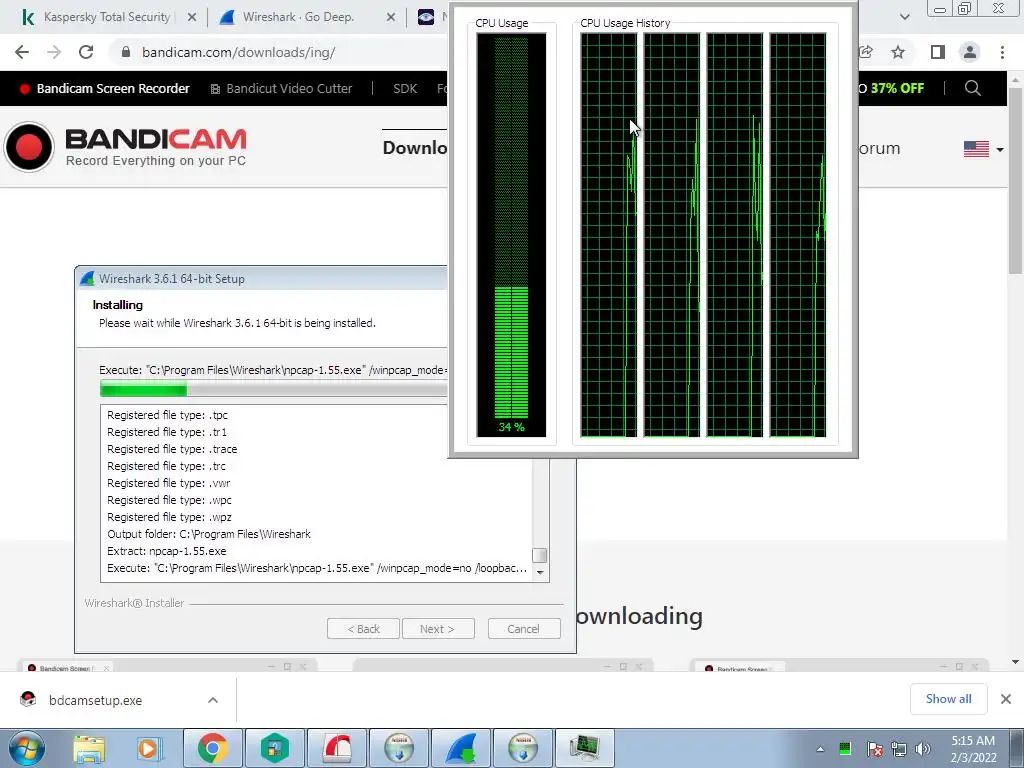Launch Windows Media Player from the taskbar
This screenshot has height=768, width=1024.
(x=149, y=748)
